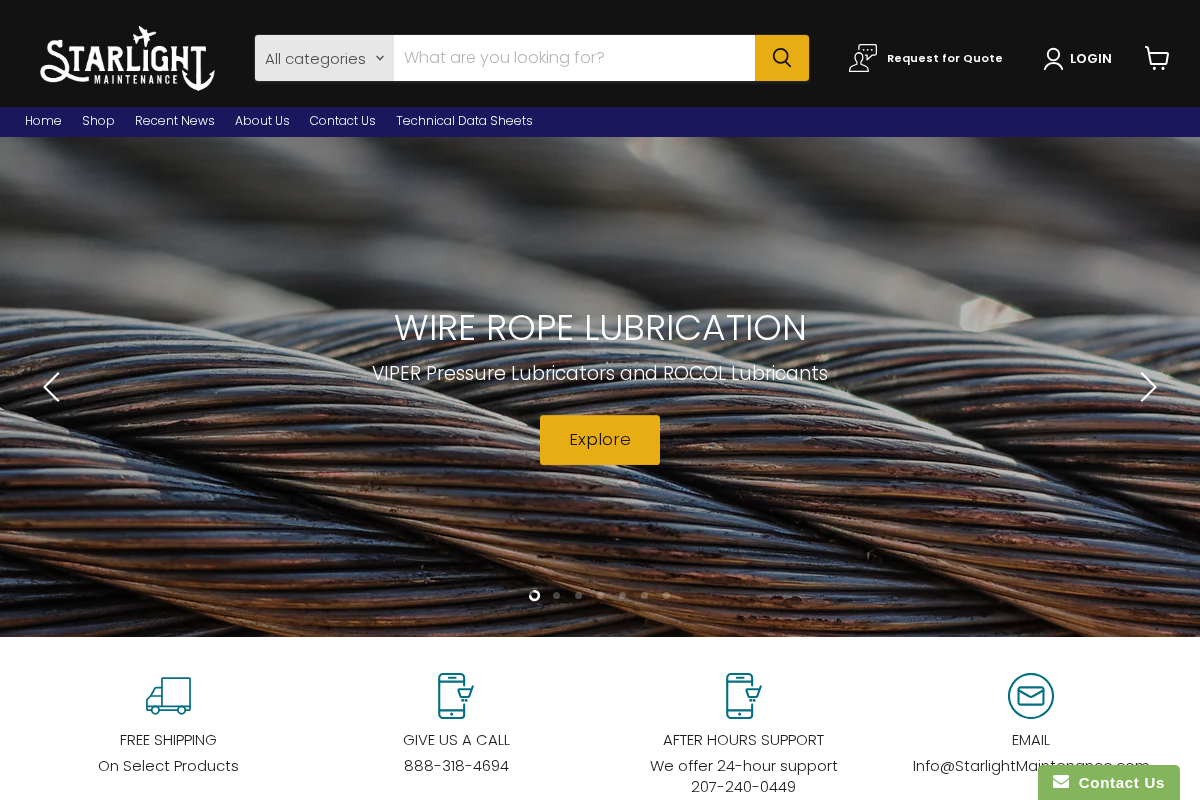Select the last slideshow indicator dot
This screenshot has height=800, width=1200.
[x=665, y=595]
